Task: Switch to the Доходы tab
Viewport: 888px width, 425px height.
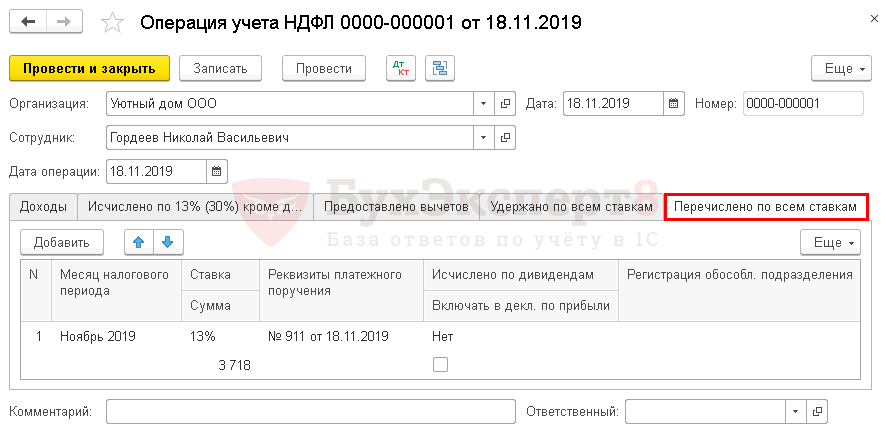Action: 44,207
